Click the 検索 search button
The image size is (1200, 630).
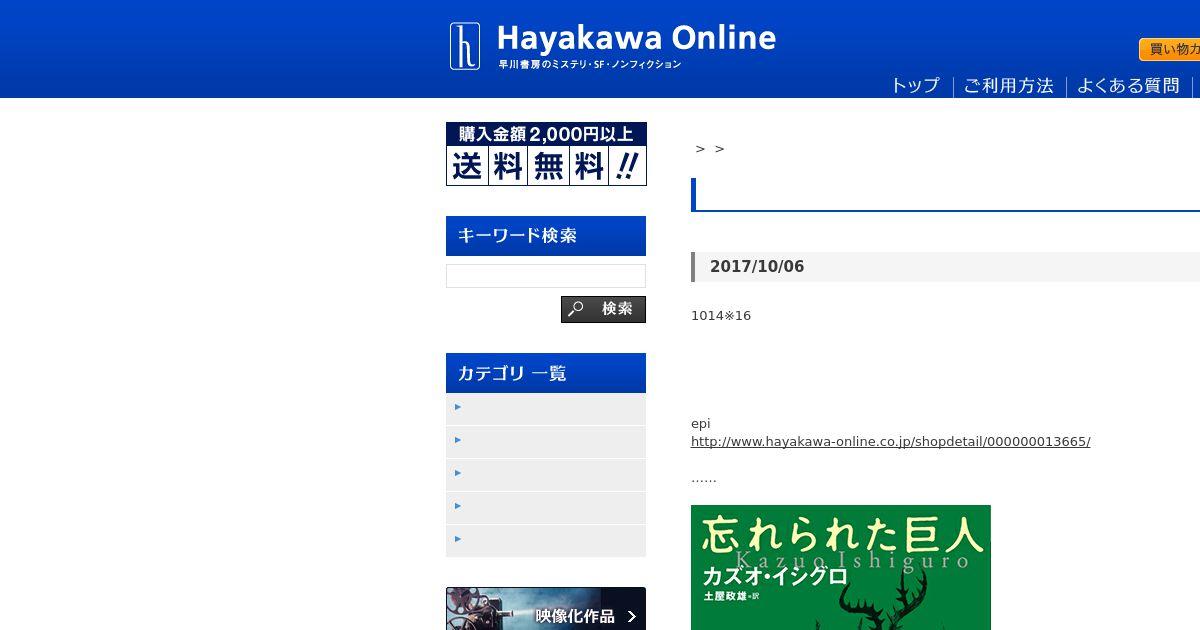point(603,309)
